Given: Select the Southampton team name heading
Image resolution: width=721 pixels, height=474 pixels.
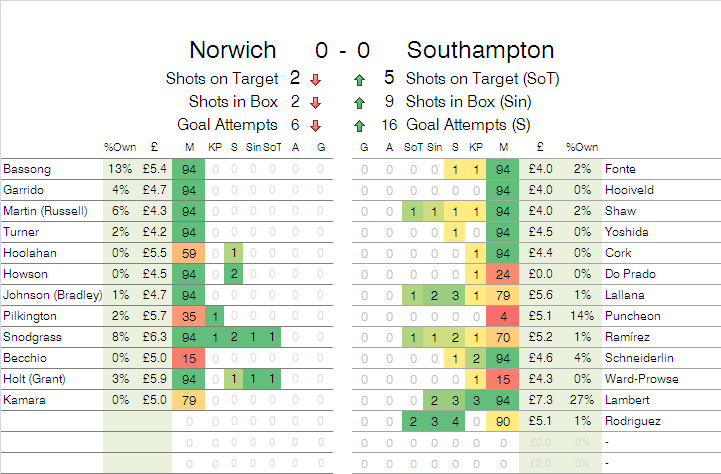Looking at the screenshot, I should pos(481,50).
